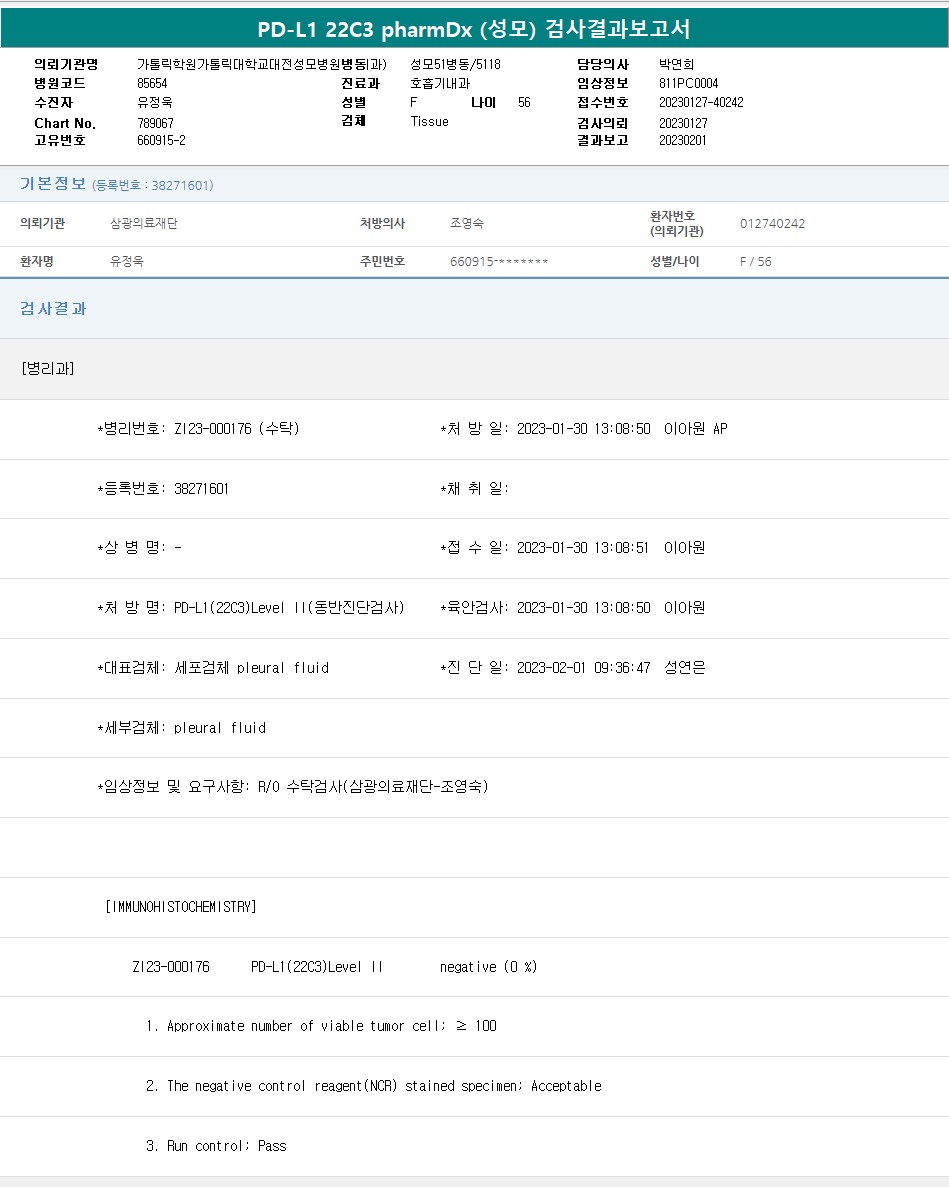Click the [IMMUNOHISTOCHEMISTRY] heading
Image resolution: width=949 pixels, height=1187 pixels.
tap(181, 907)
